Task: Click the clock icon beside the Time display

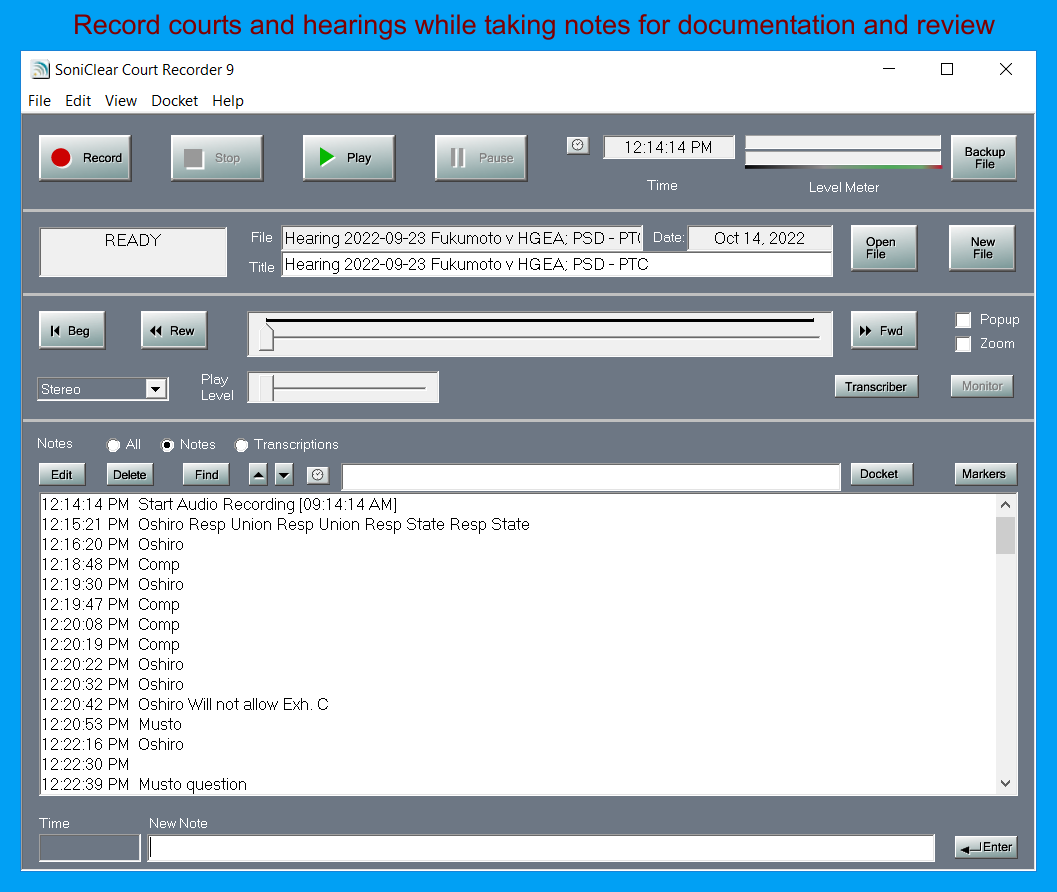Action: (x=578, y=145)
